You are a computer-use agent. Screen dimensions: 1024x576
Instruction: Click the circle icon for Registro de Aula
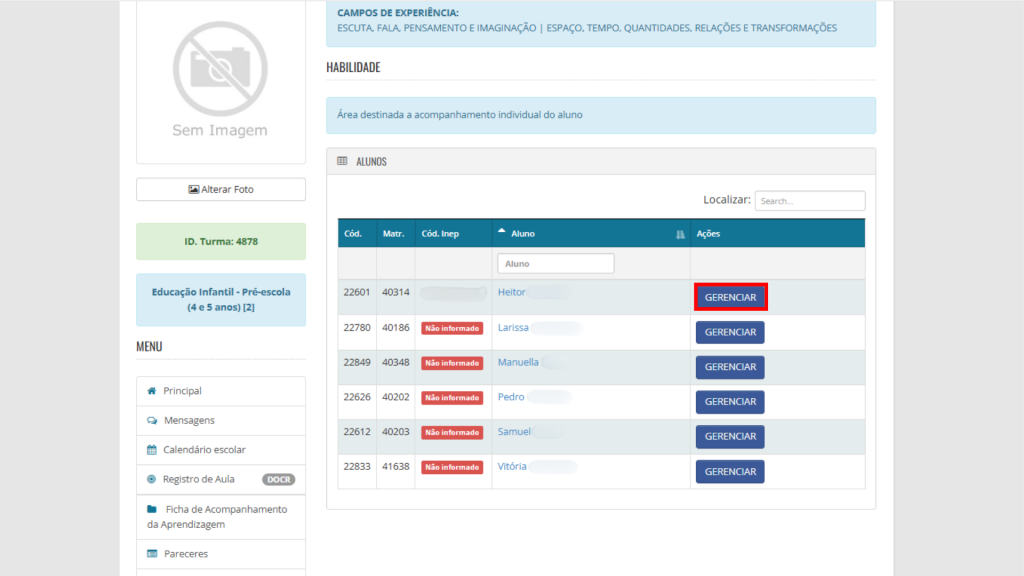point(152,479)
